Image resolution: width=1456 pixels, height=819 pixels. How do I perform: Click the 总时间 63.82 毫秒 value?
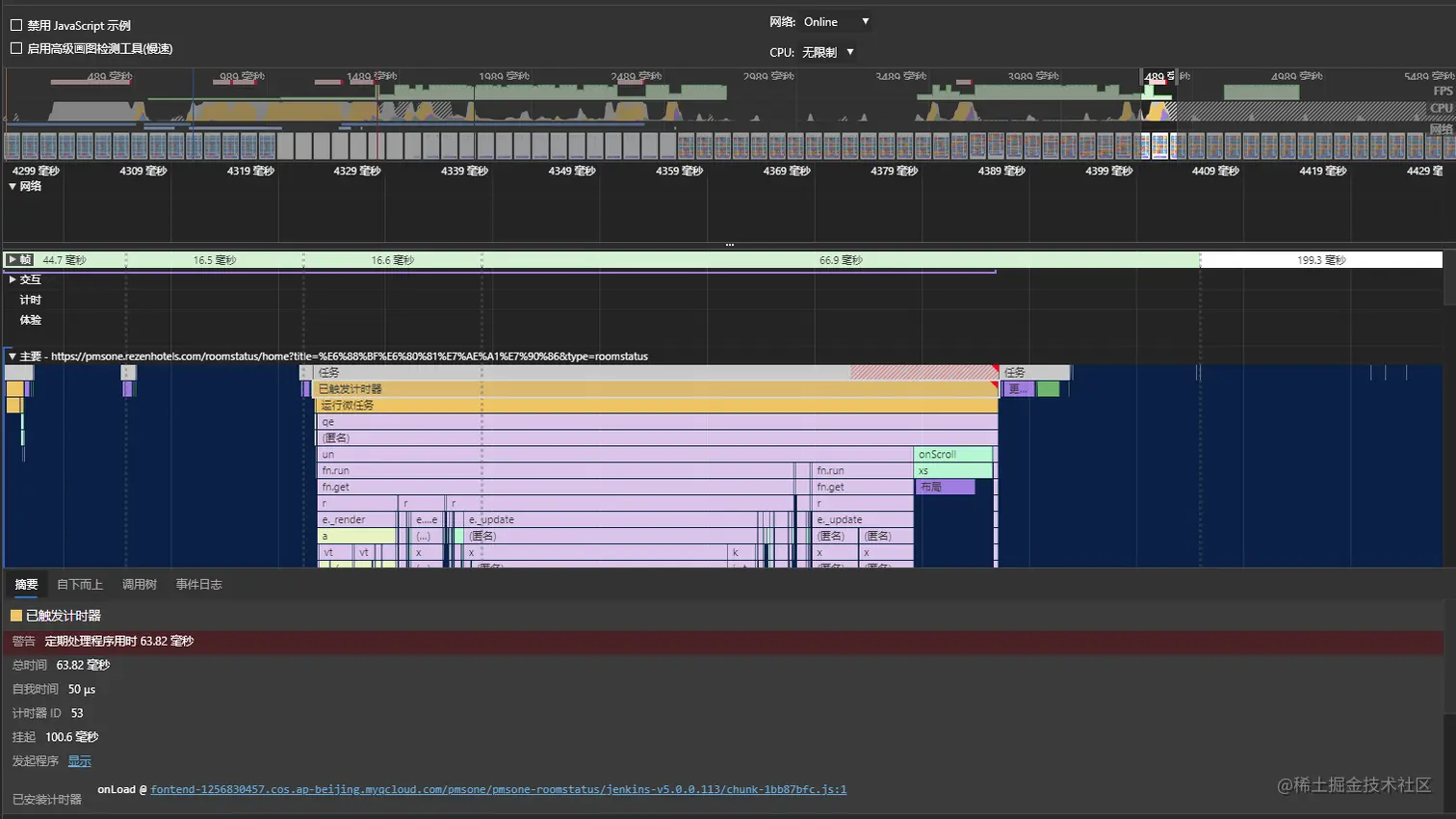point(83,665)
